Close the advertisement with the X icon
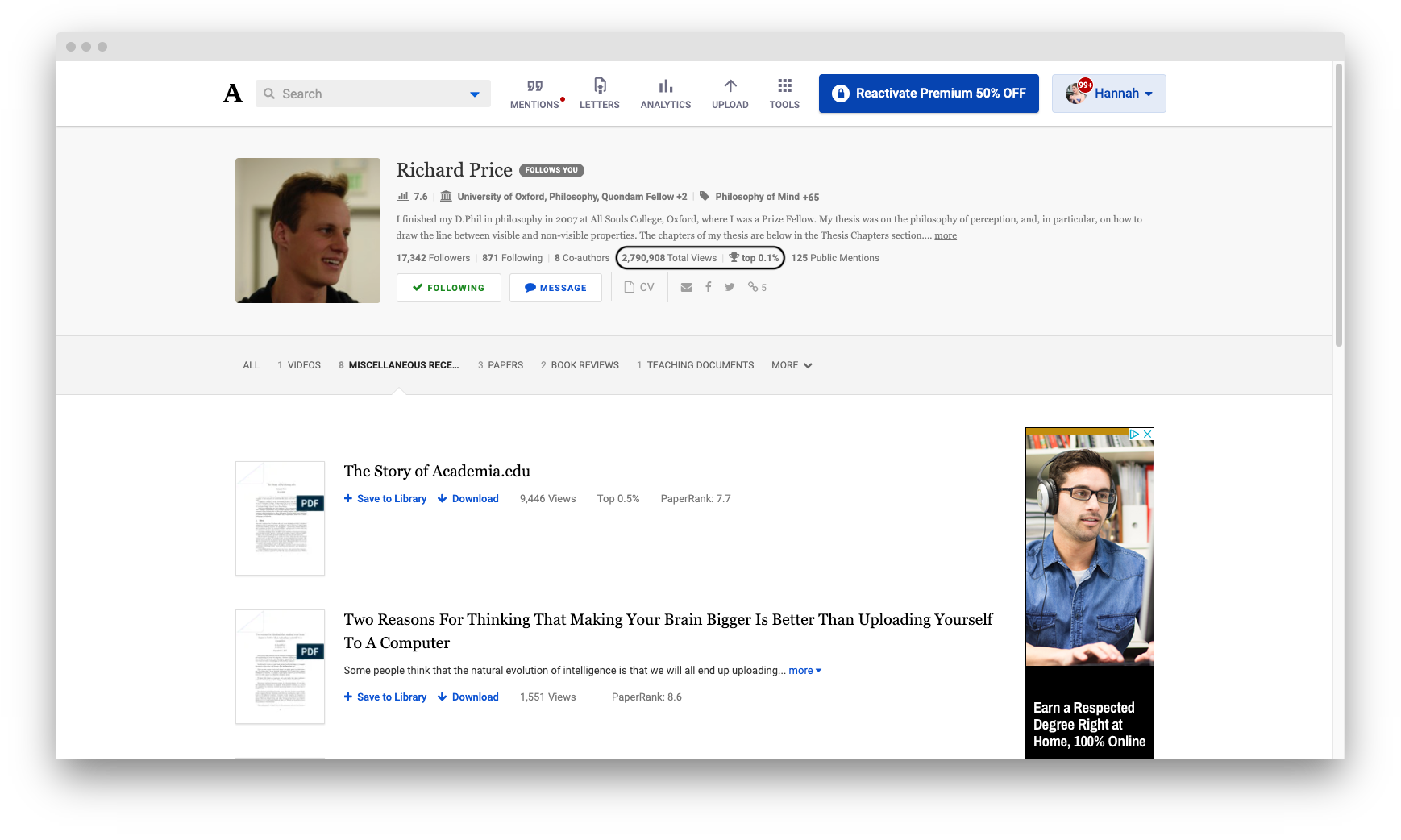1401x840 pixels. pyautogui.click(x=1147, y=434)
